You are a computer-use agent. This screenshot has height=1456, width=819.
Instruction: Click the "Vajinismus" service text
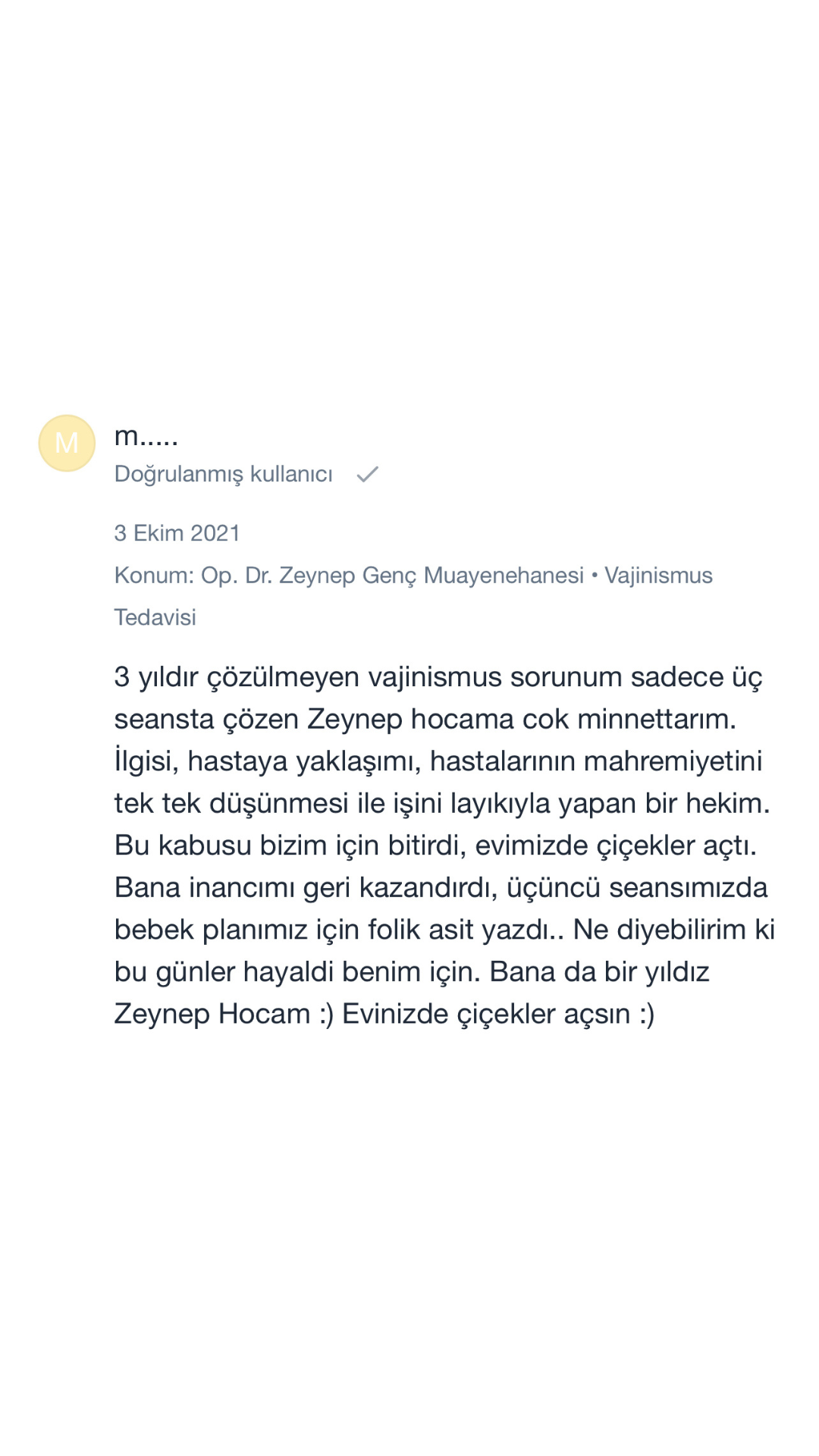[x=658, y=576]
